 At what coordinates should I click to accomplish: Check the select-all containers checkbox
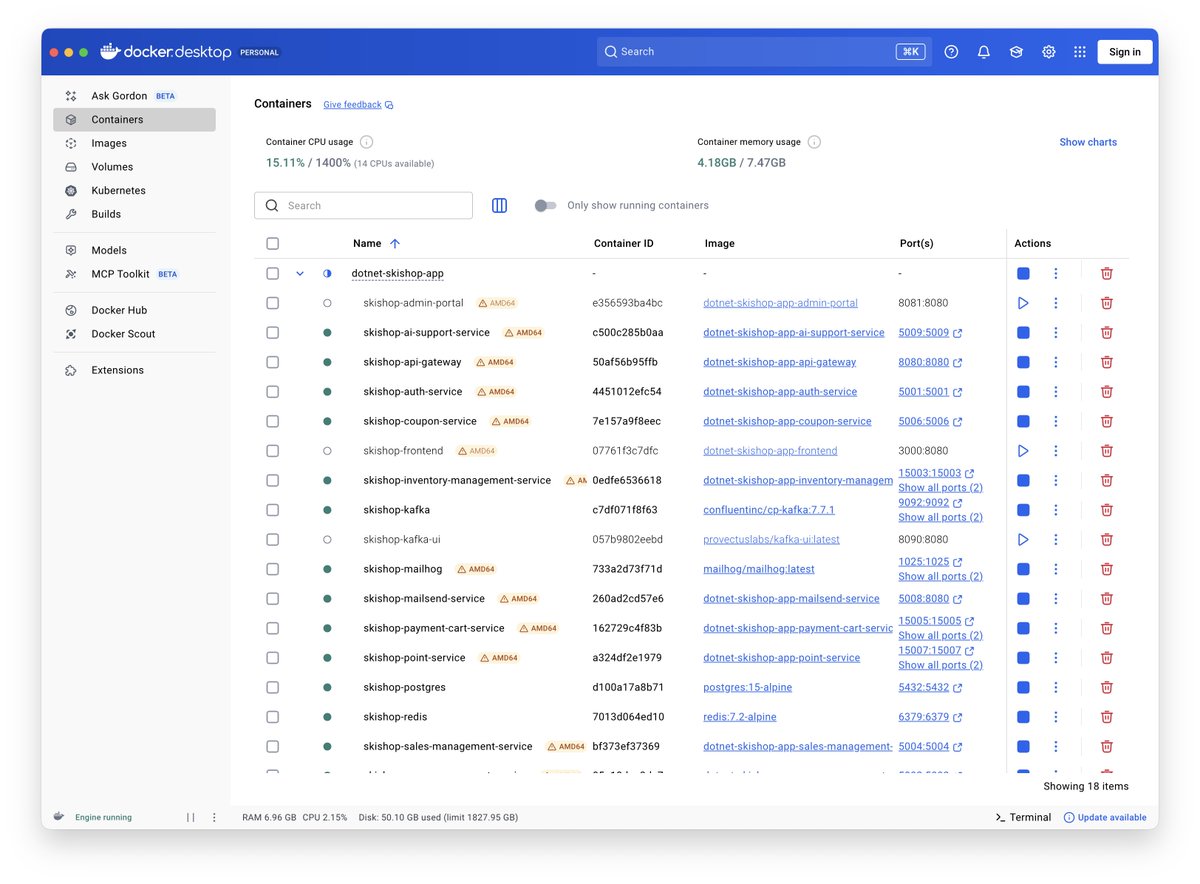[x=273, y=243]
